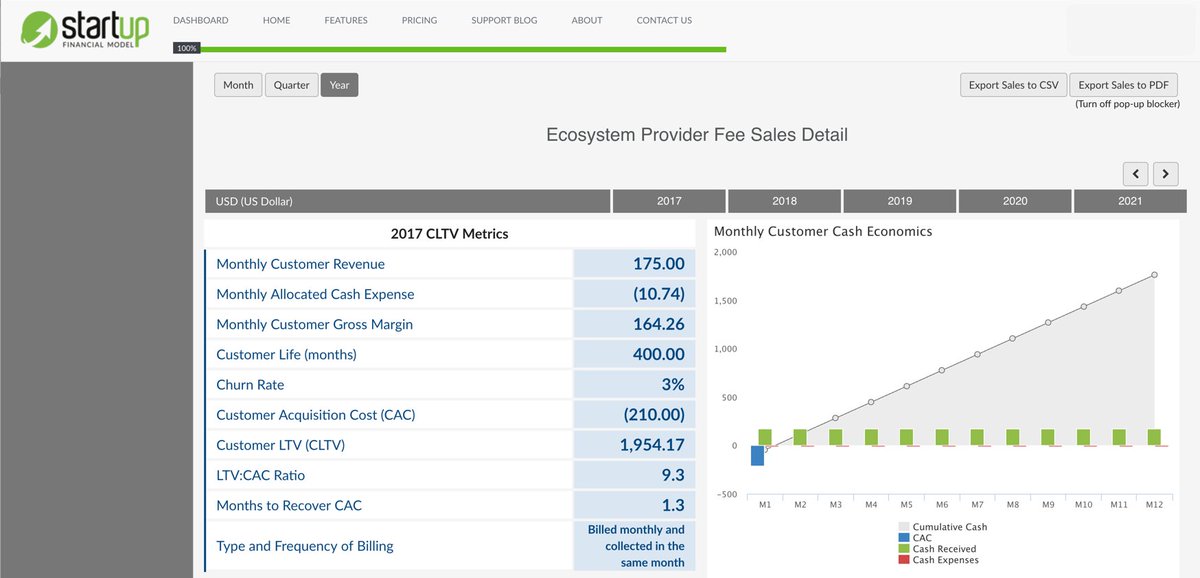Click the 164.26 gross margin value
Screen dimensions: 1200x578
point(659,324)
